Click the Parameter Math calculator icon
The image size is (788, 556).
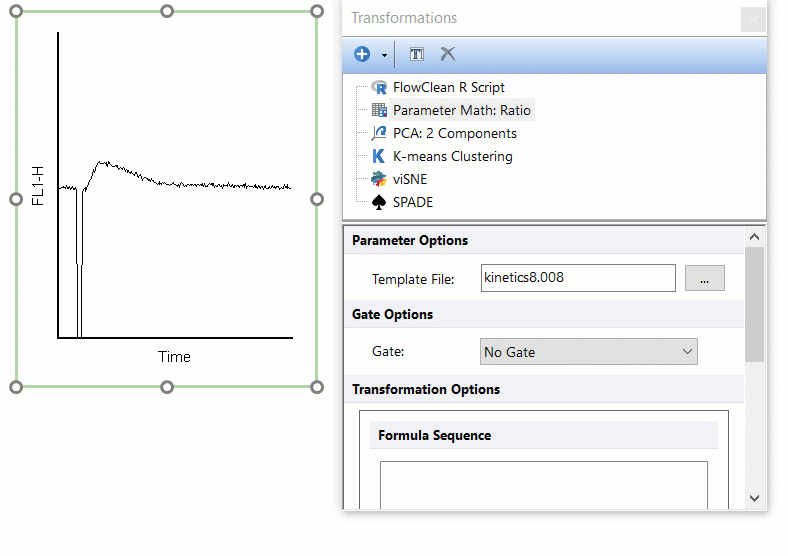point(379,110)
